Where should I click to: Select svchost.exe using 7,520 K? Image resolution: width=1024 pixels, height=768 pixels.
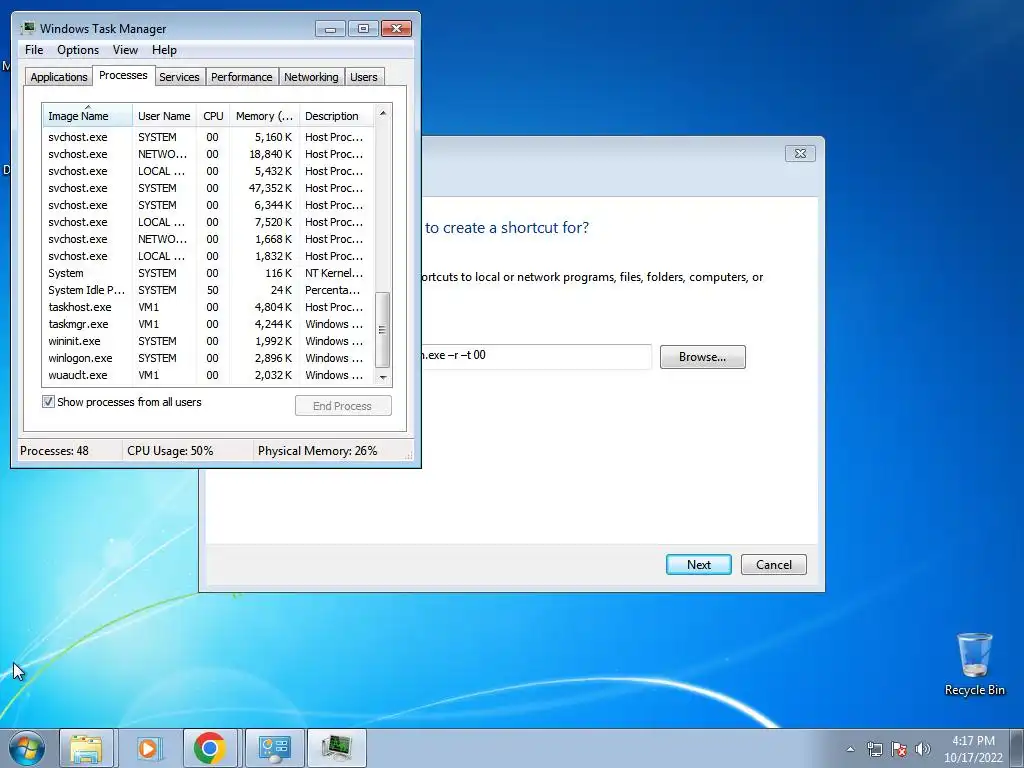click(x=208, y=222)
